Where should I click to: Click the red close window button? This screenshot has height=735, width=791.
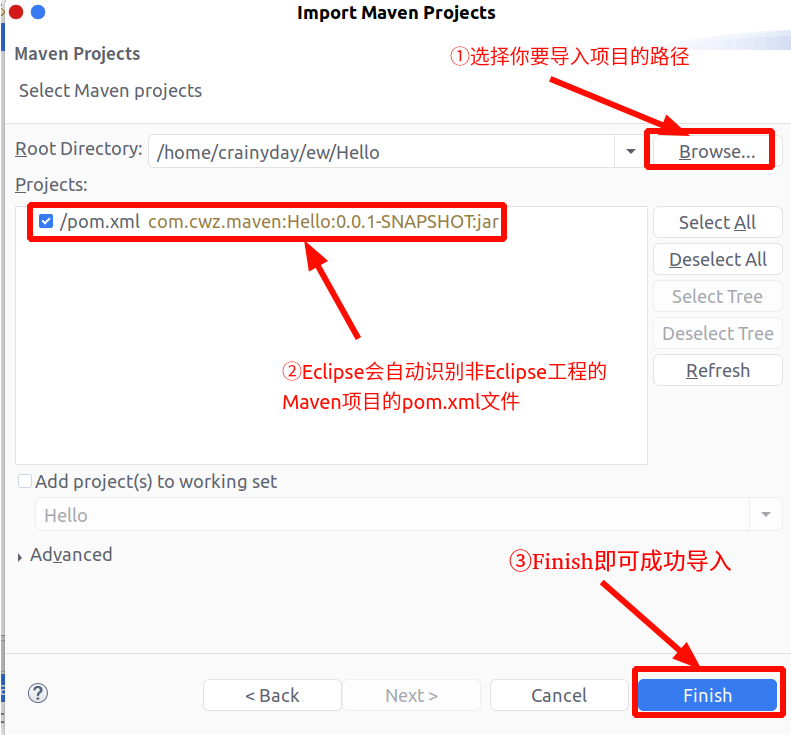point(16,12)
